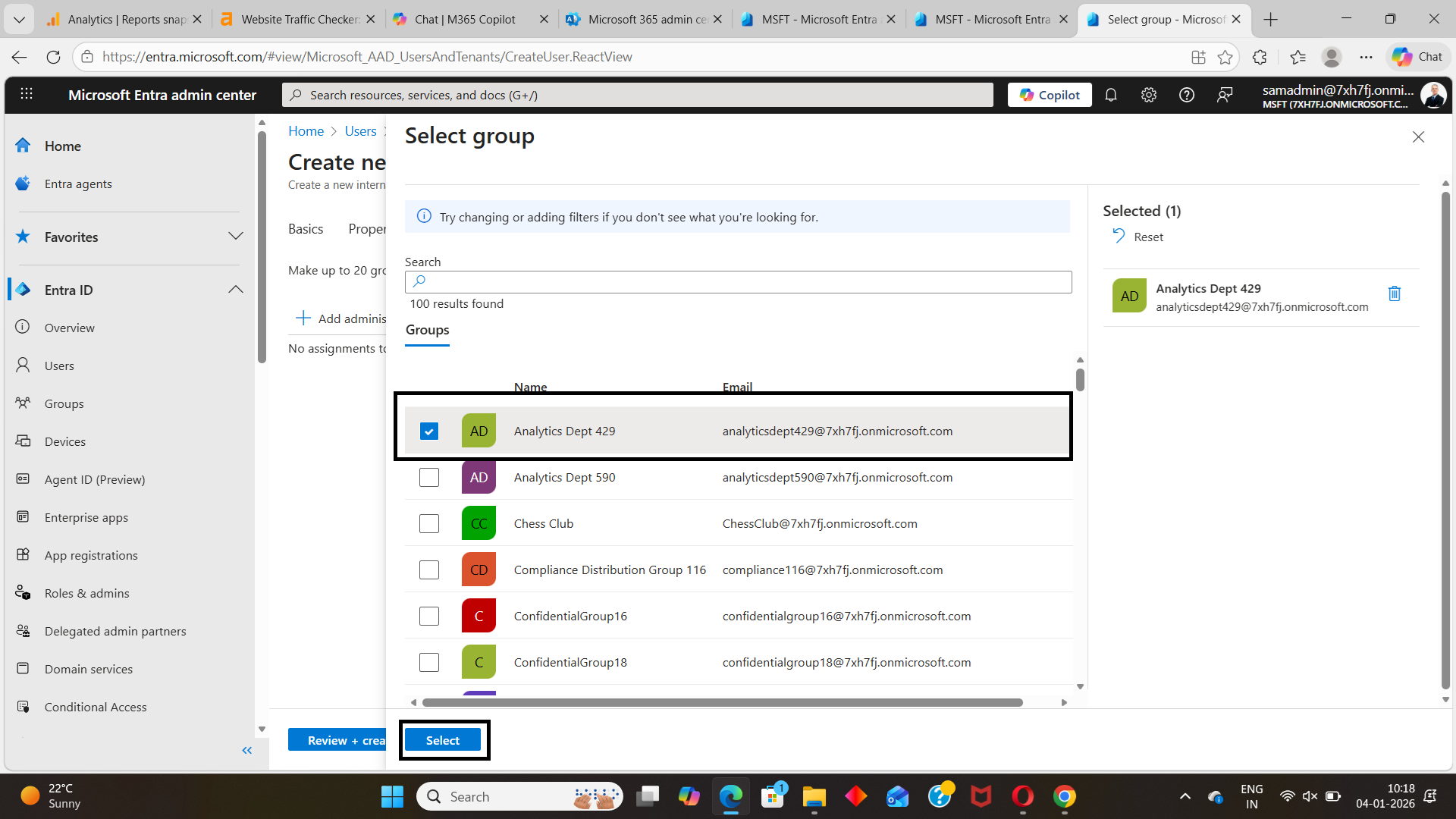Delete Analytics Dept 429 using trash icon
The width and height of the screenshot is (1456, 819).
point(1394,293)
